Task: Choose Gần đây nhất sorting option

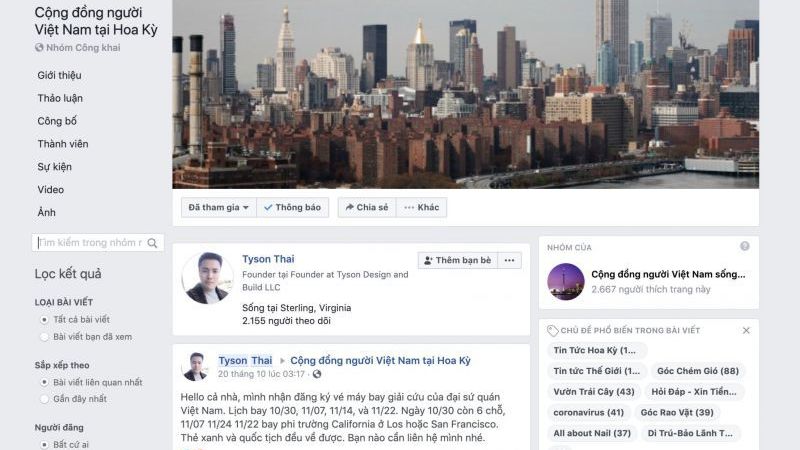Action: (x=44, y=399)
